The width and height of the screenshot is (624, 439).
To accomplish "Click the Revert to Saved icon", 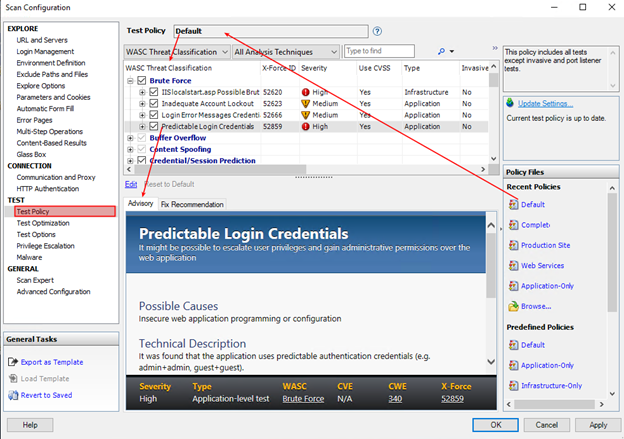I will 12,396.
